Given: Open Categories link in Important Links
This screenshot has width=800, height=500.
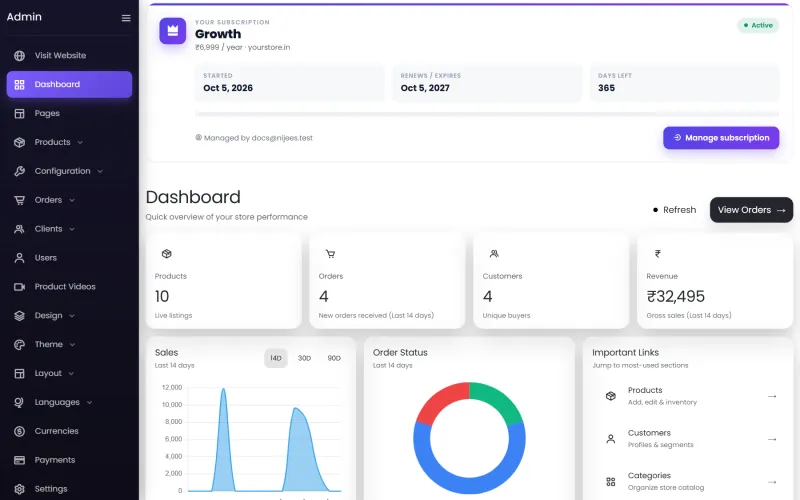Looking at the screenshot, I should (691, 482).
